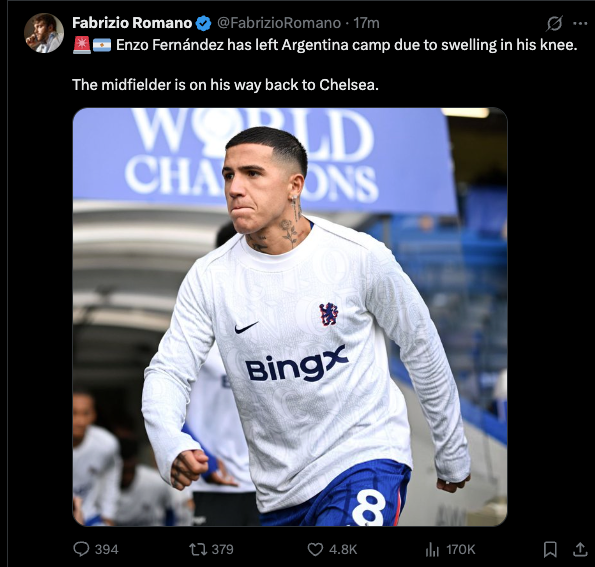Click the 394 replies count
This screenshot has width=595, height=567.
(x=107, y=550)
